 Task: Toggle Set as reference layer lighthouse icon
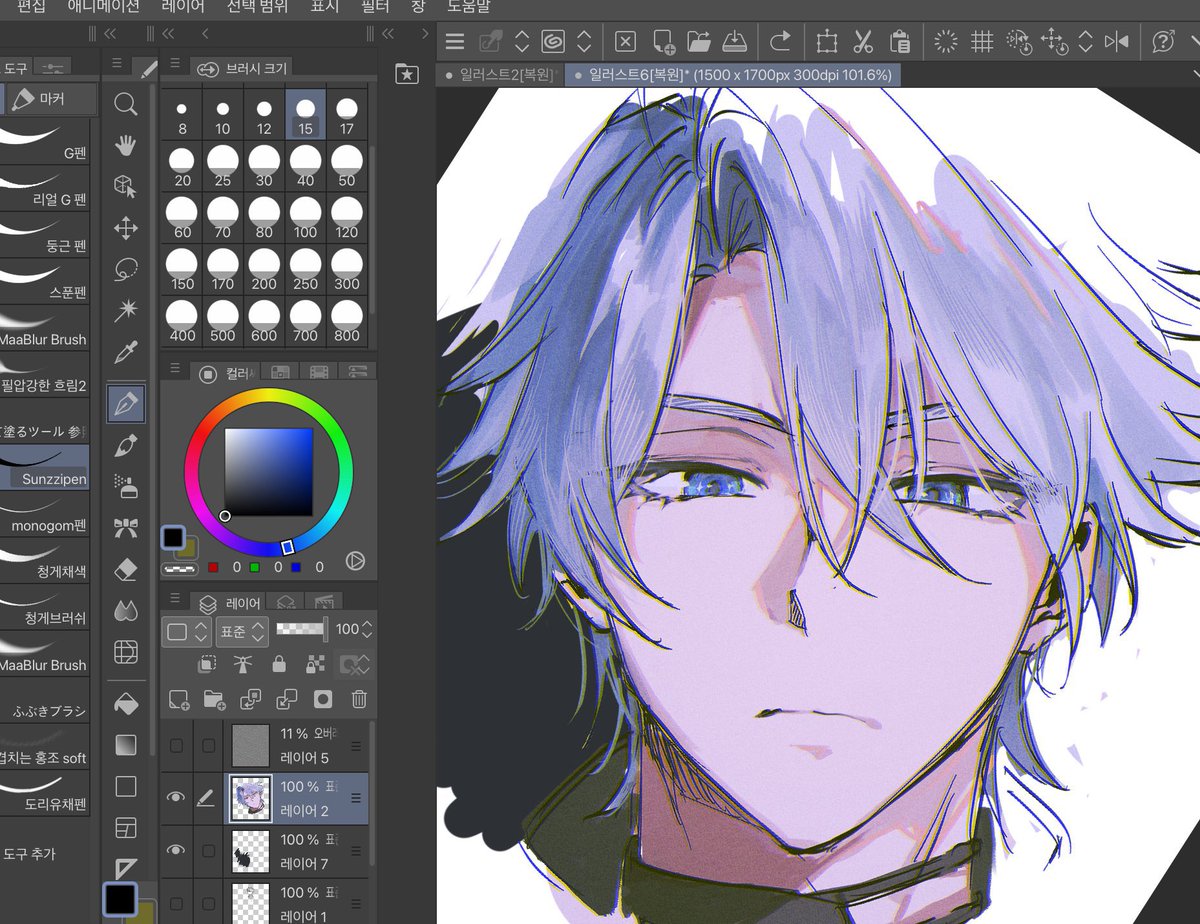pyautogui.click(x=243, y=664)
